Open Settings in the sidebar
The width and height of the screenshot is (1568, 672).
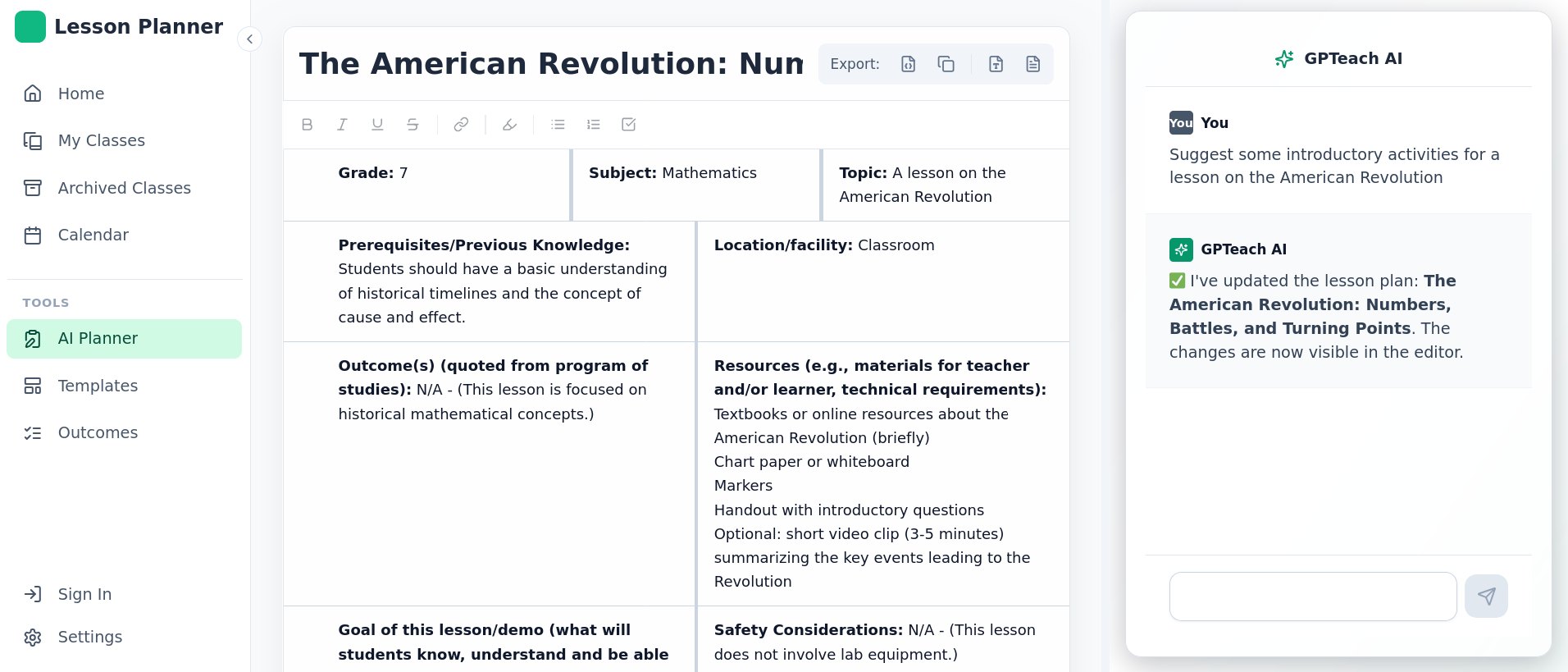coord(125,637)
